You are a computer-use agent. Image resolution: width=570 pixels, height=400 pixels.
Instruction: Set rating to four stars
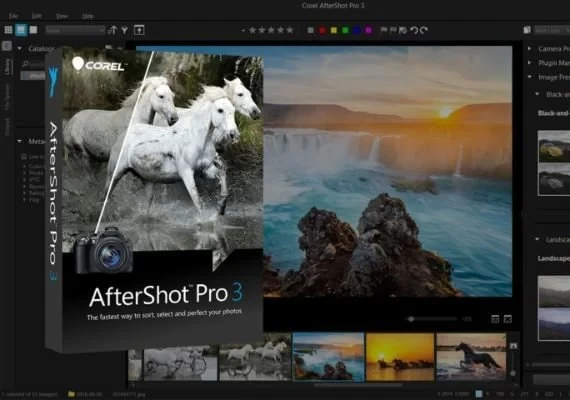[281, 30]
